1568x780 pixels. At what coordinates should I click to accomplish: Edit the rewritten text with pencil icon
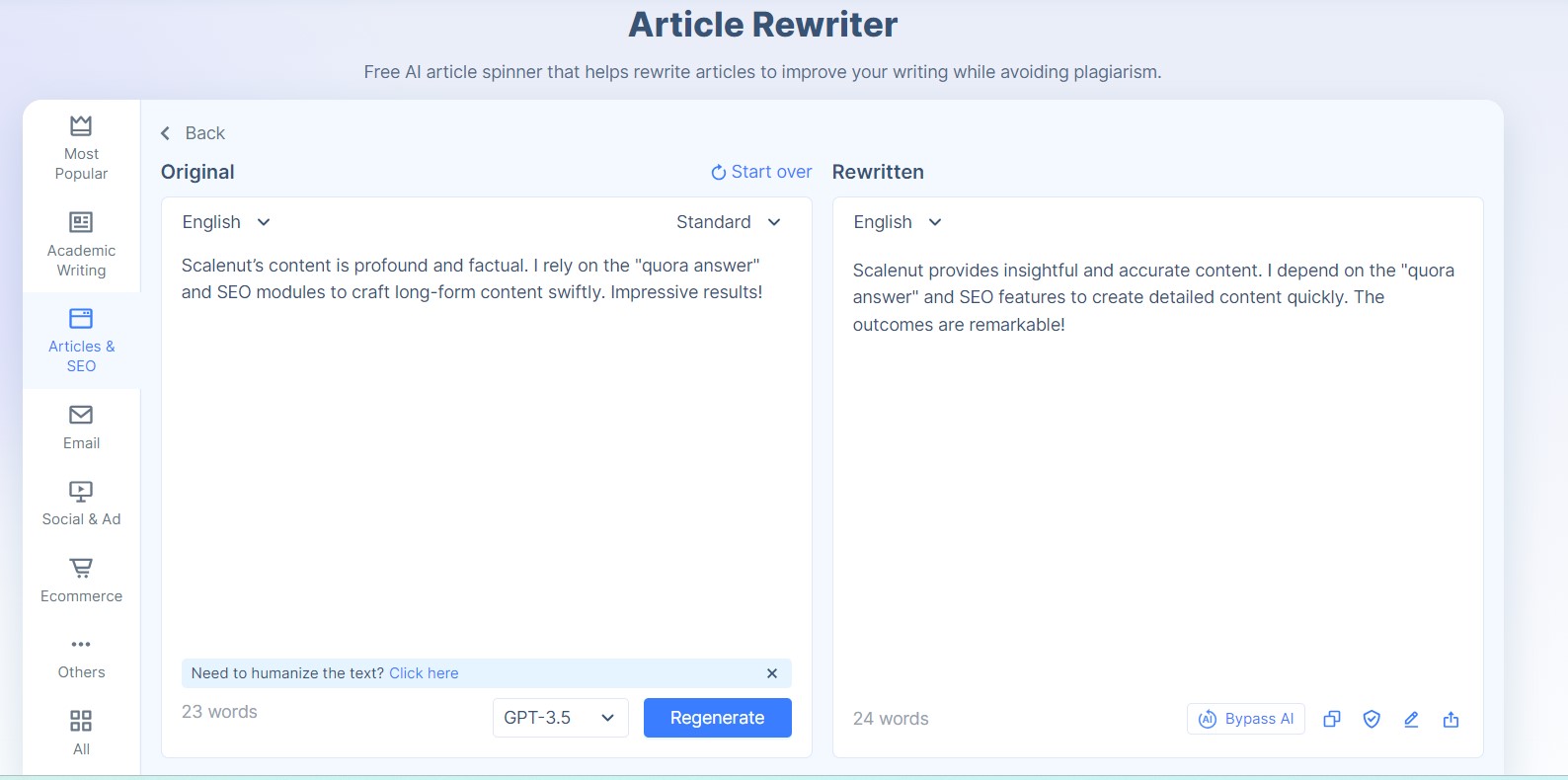1411,719
